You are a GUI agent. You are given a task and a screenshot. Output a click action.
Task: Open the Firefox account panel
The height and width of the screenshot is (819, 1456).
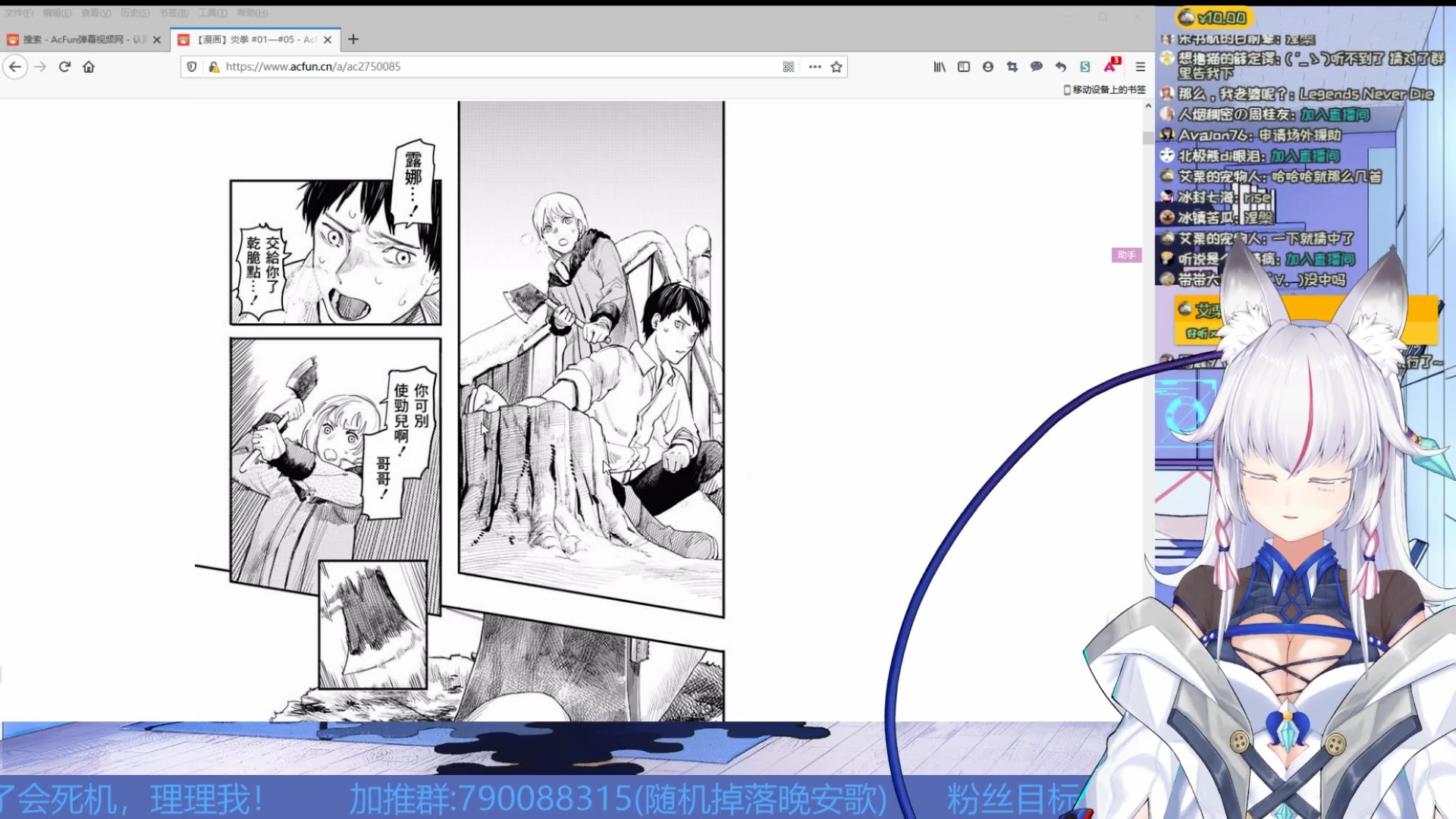988,67
